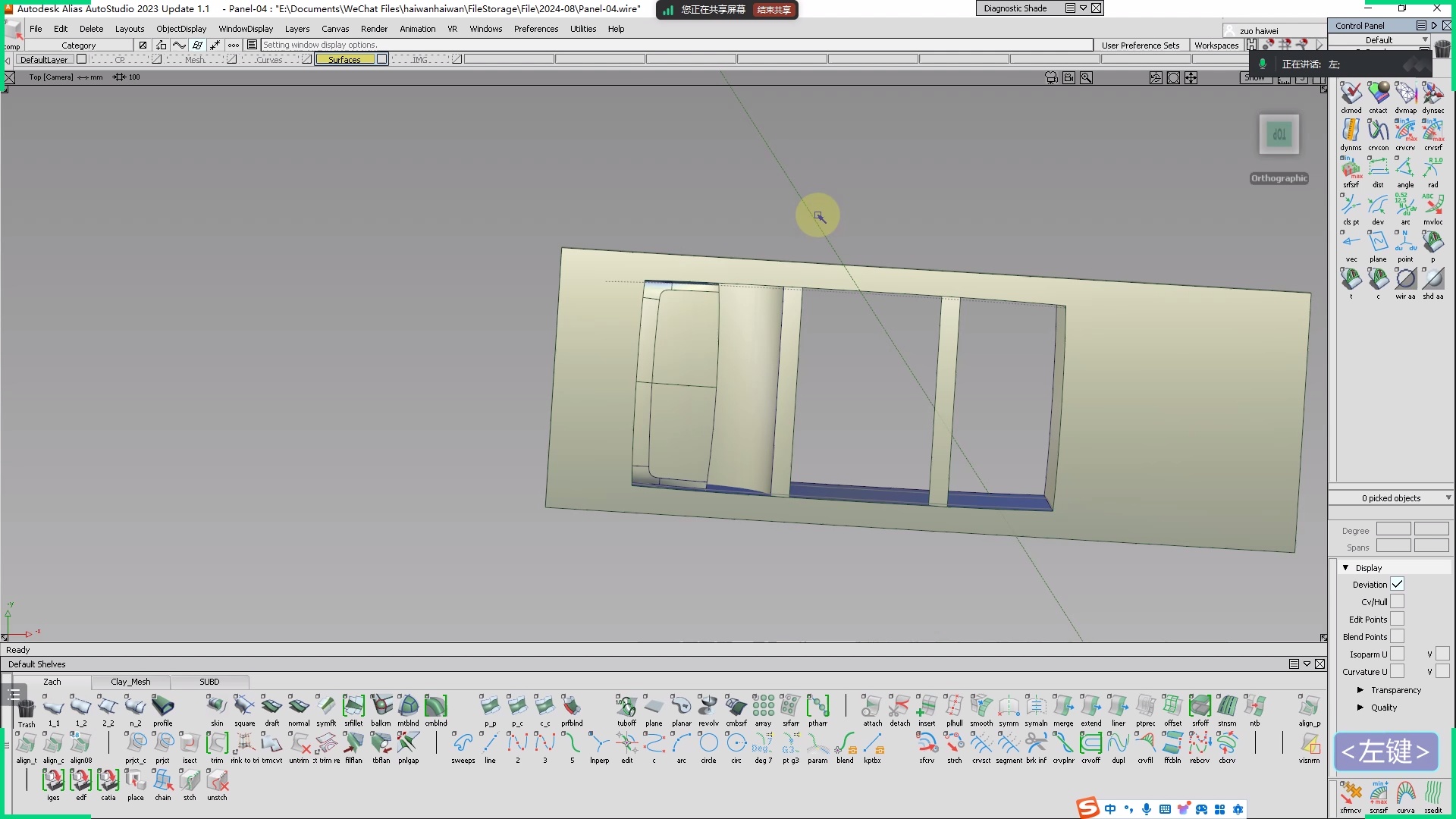Enable the Edit Points checkbox
Image resolution: width=1456 pixels, height=819 pixels.
pyautogui.click(x=1397, y=619)
